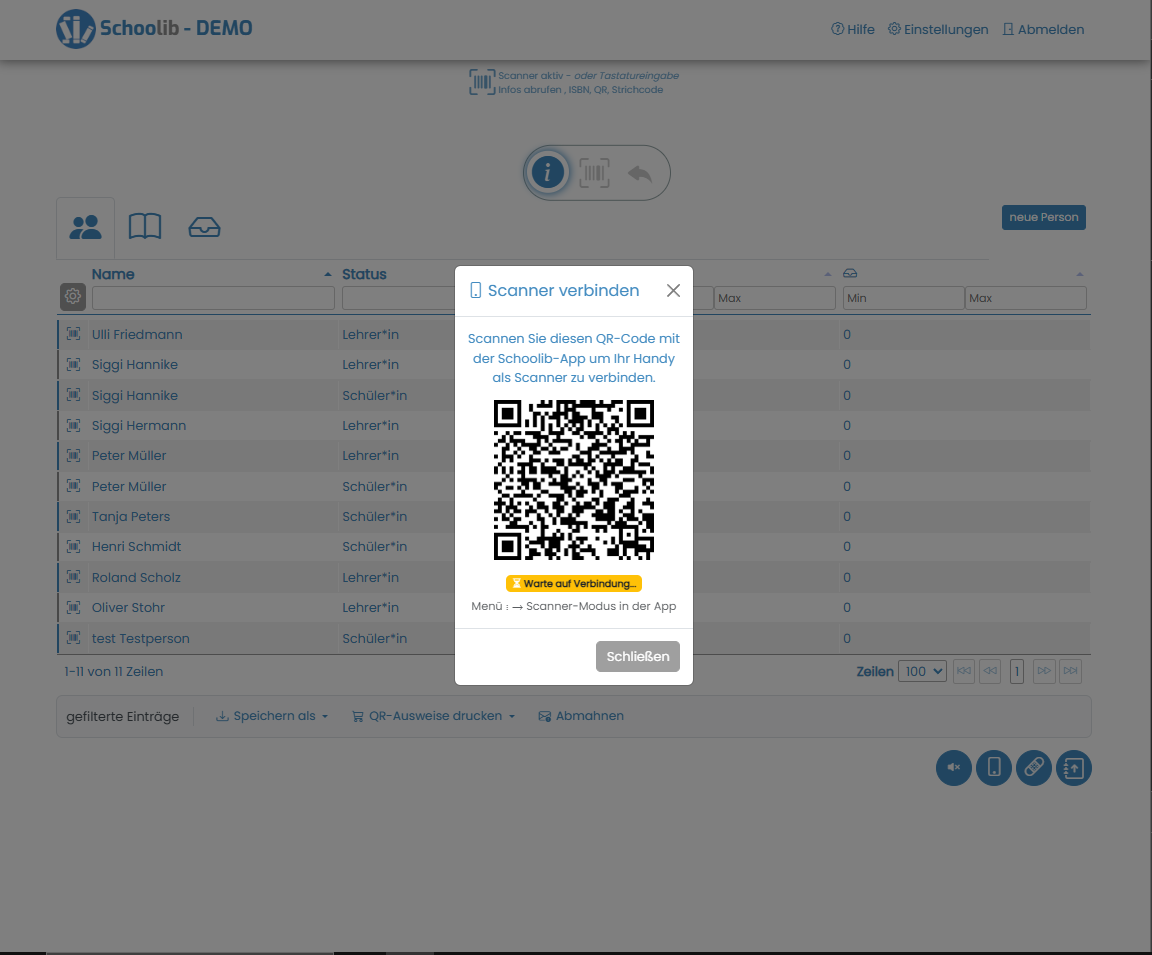Open the Zeilen rows-per-page selector
Image resolution: width=1152 pixels, height=955 pixels.
(x=922, y=670)
